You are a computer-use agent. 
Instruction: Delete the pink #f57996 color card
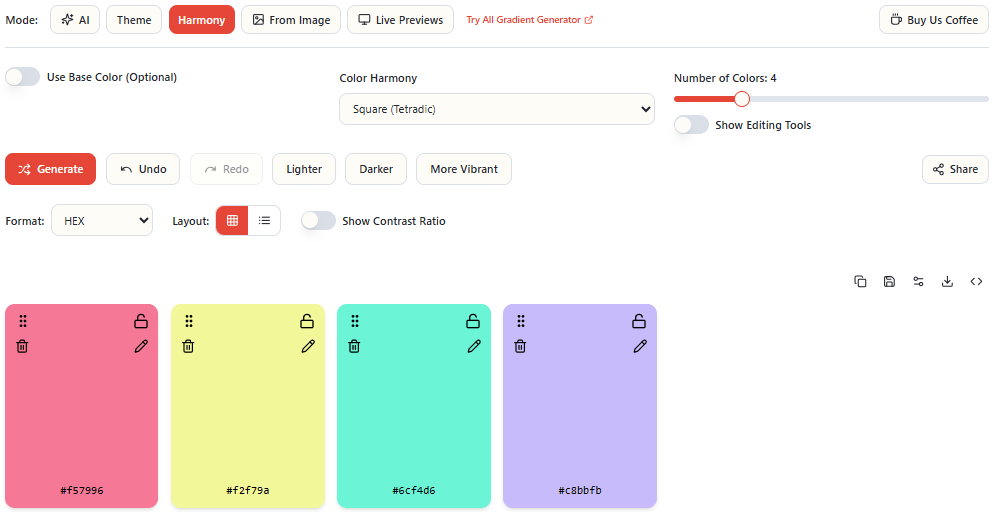(23, 346)
